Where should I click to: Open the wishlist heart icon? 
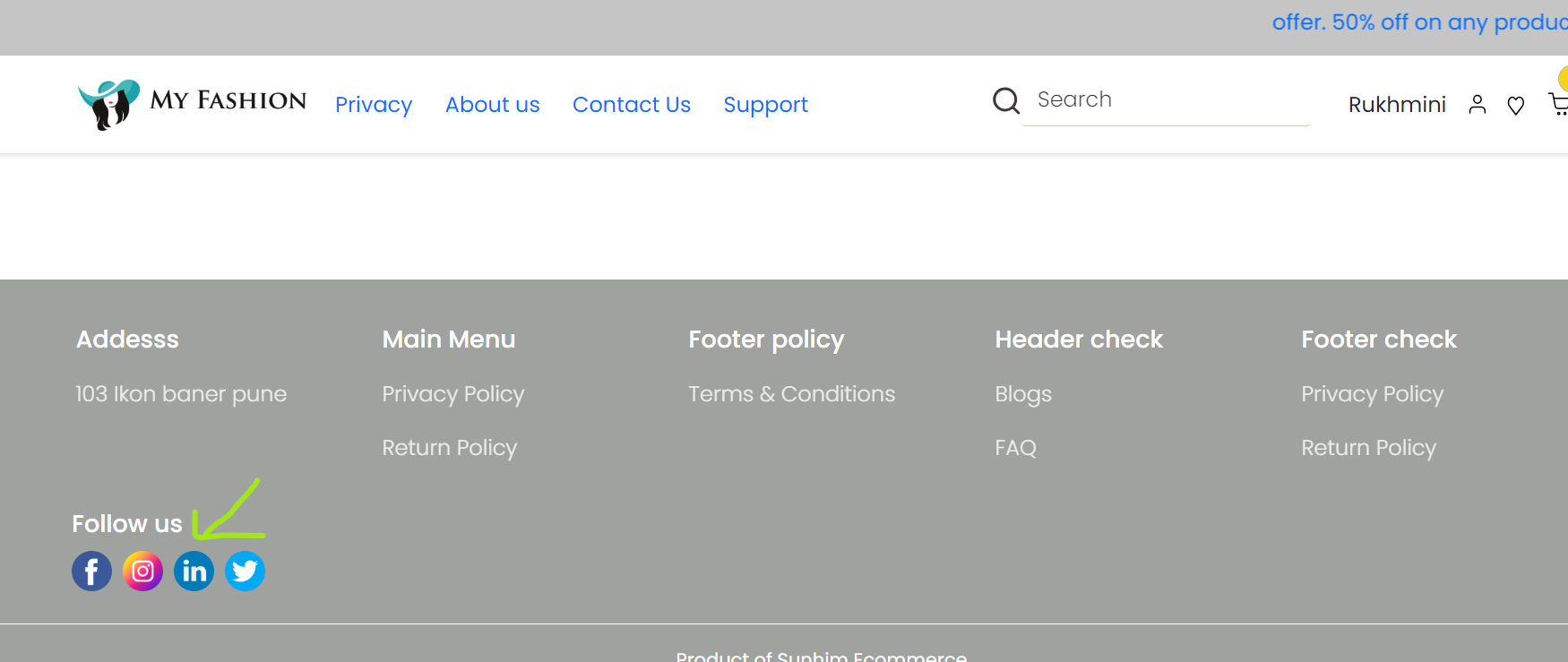(1516, 106)
